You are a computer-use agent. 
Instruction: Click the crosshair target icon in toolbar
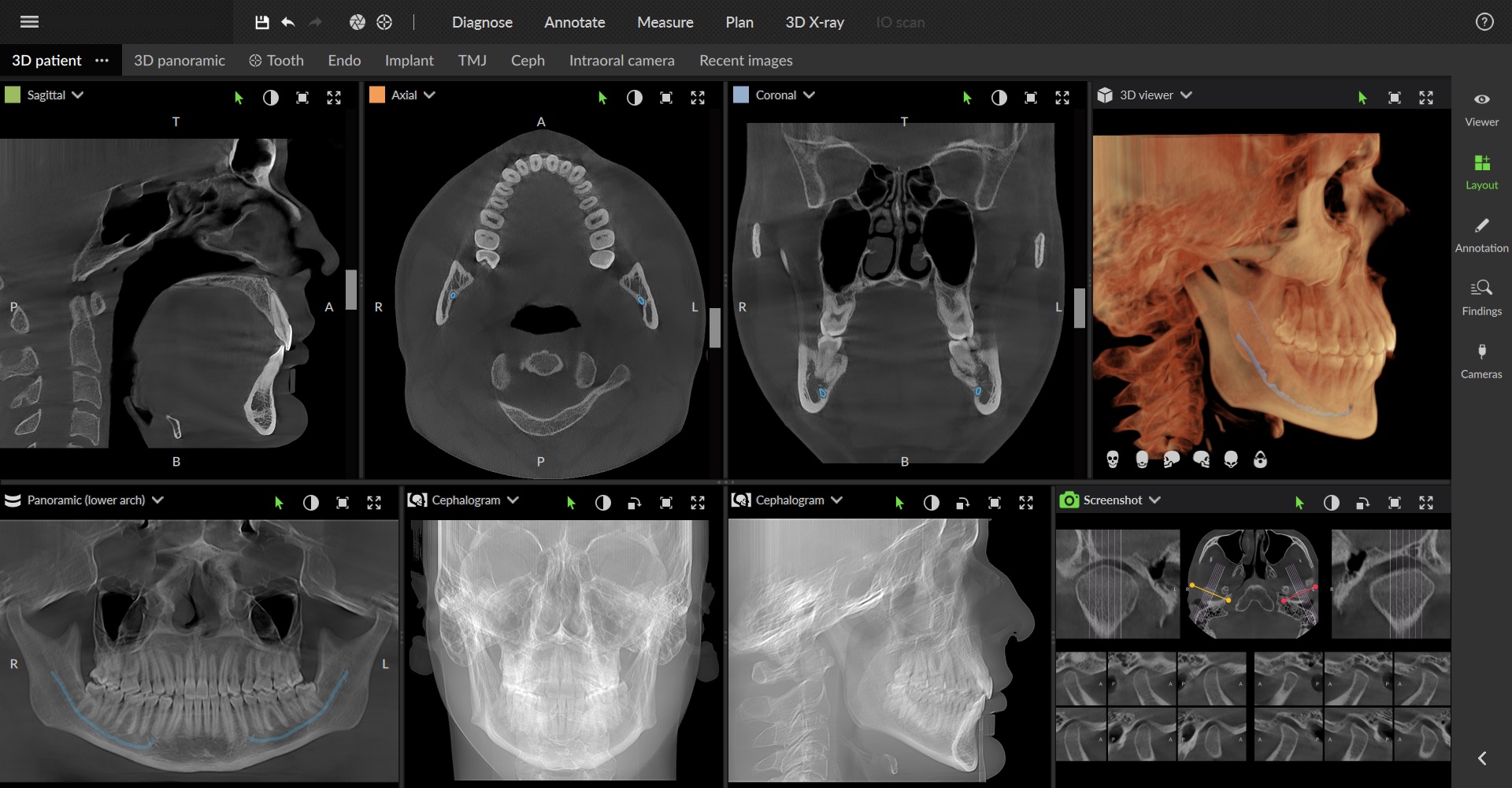click(x=384, y=22)
